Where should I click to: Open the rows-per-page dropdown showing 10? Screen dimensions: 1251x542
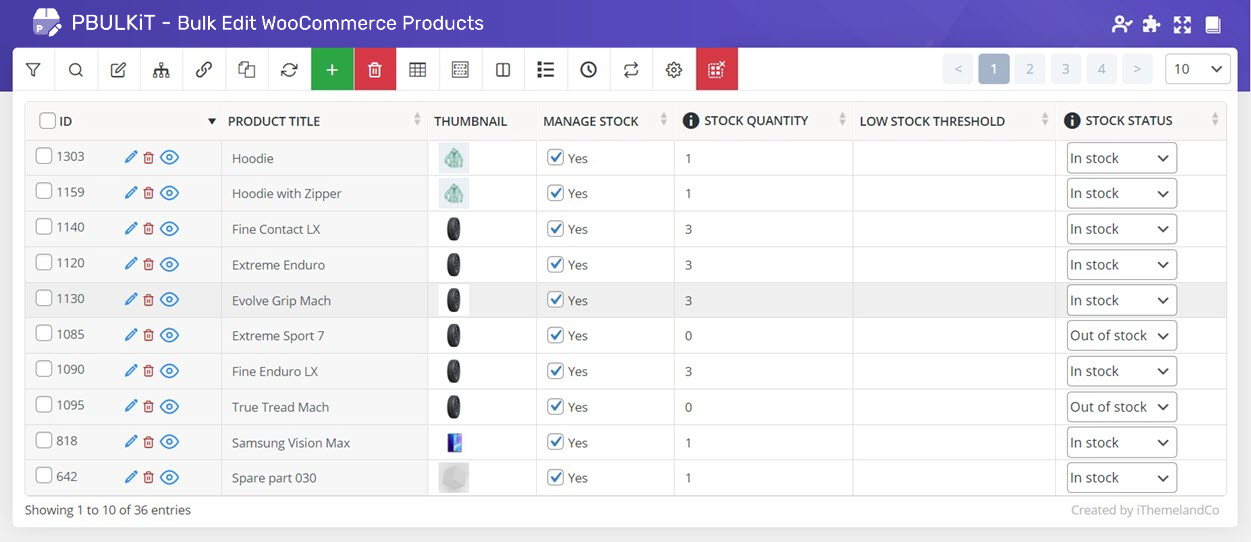click(1197, 69)
